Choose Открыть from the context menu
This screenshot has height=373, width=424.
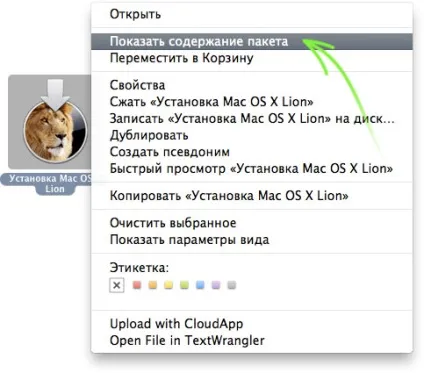252,15
